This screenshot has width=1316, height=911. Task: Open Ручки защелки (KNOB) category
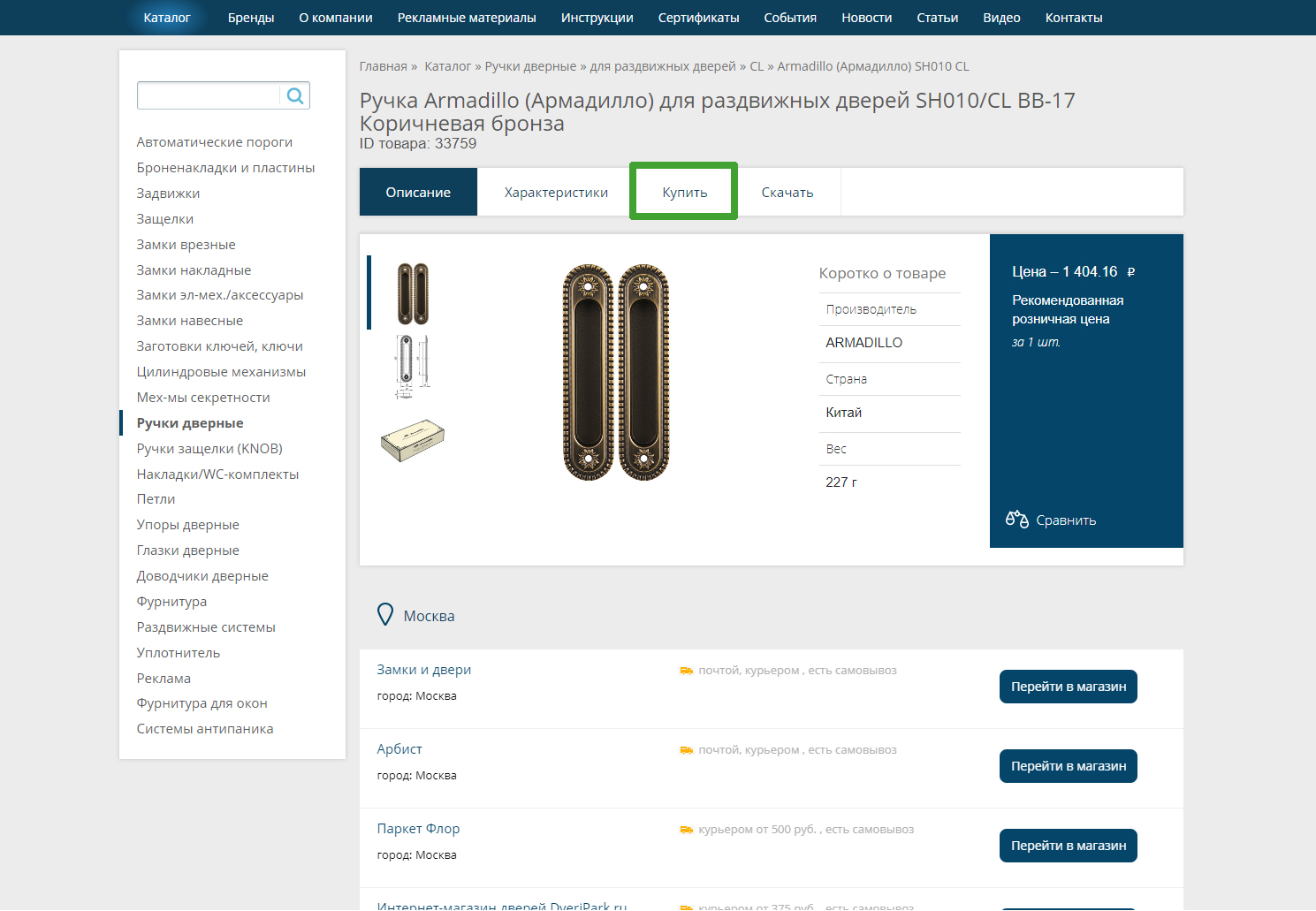click(210, 449)
